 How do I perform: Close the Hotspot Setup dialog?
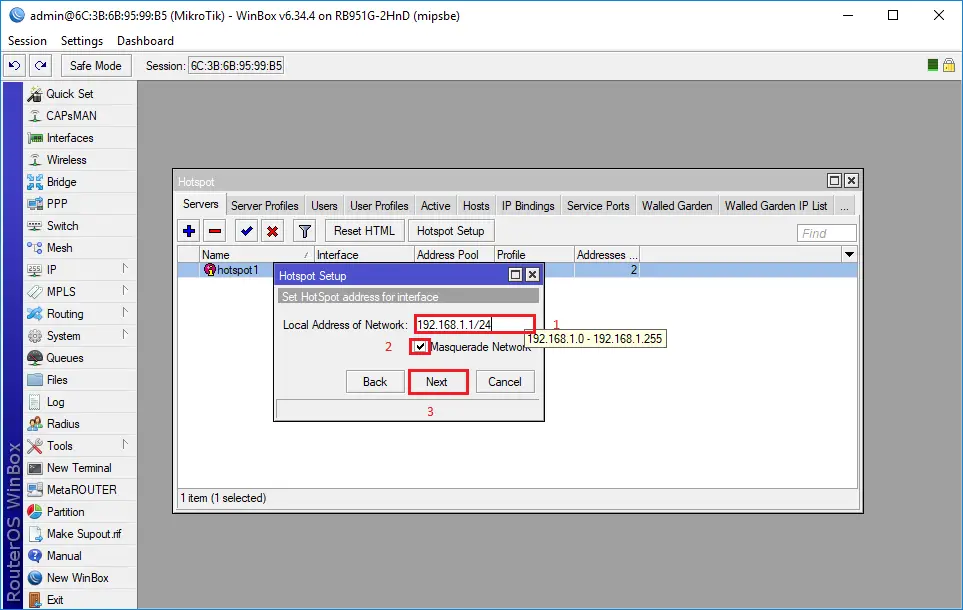[x=532, y=275]
